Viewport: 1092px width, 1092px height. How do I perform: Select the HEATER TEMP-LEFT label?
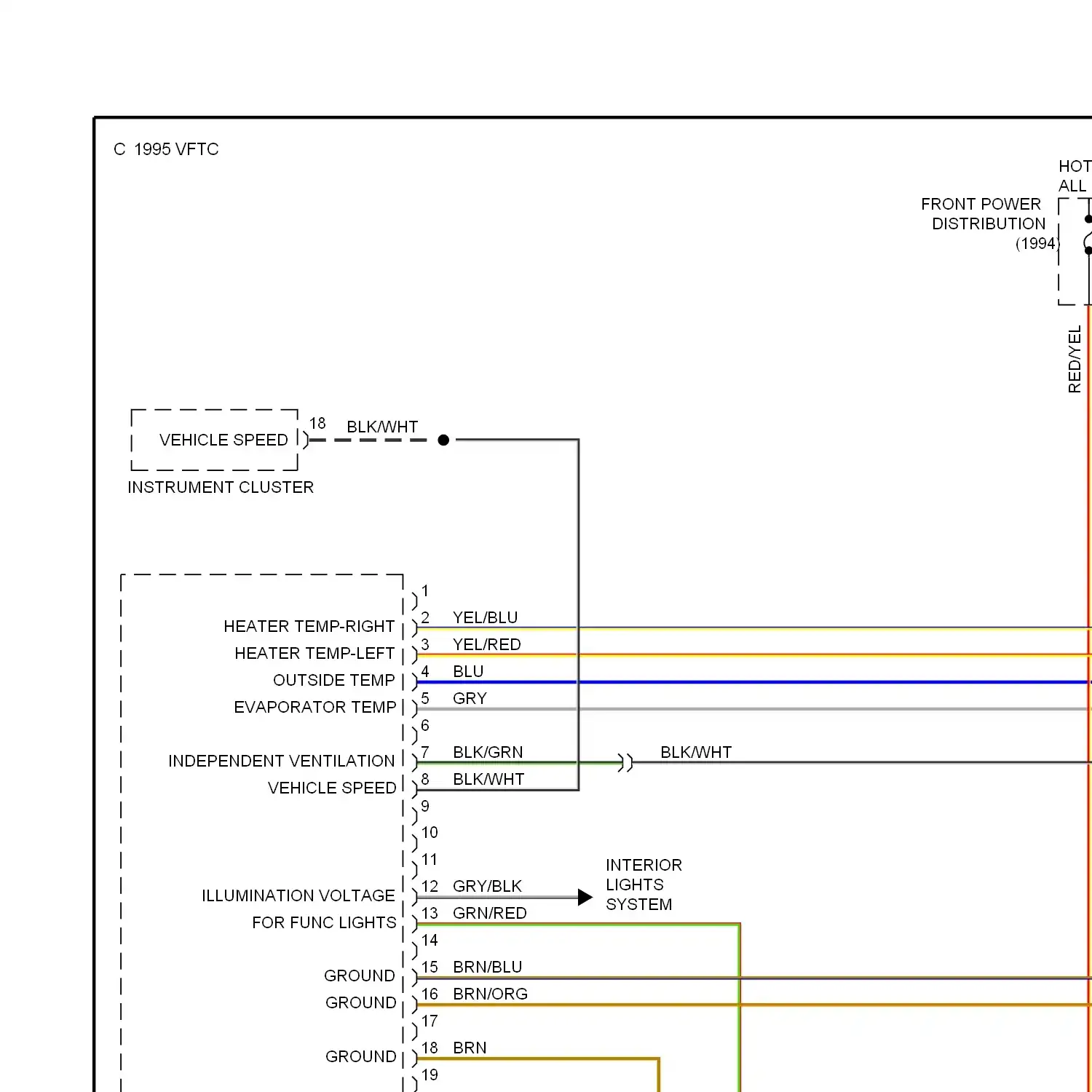click(x=314, y=653)
